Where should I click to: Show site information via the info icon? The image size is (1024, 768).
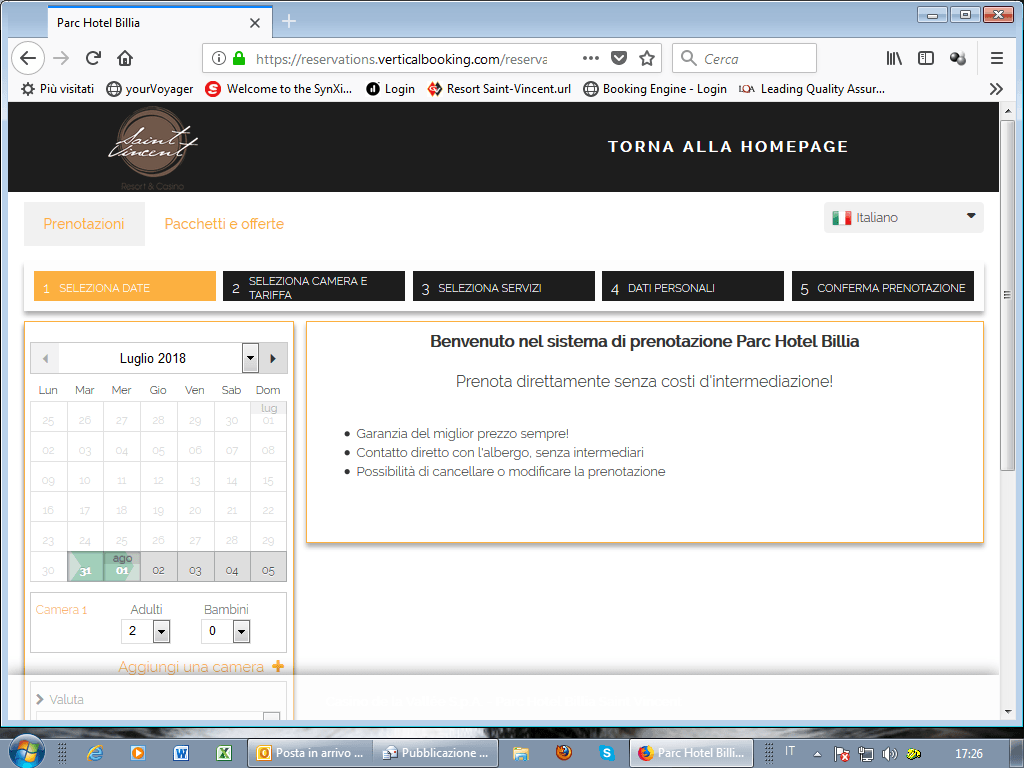(219, 58)
